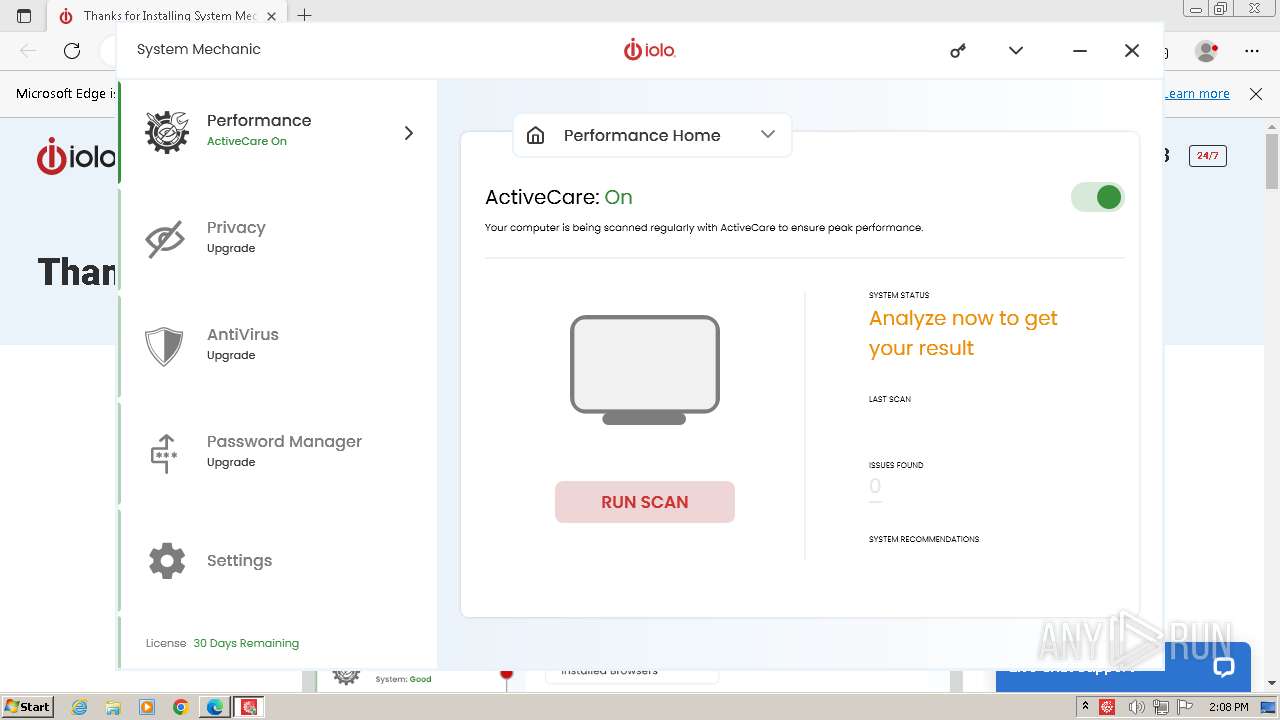Viewport: 1280px width, 720px height.
Task: Click the AntiVirus shield icon
Action: point(164,346)
